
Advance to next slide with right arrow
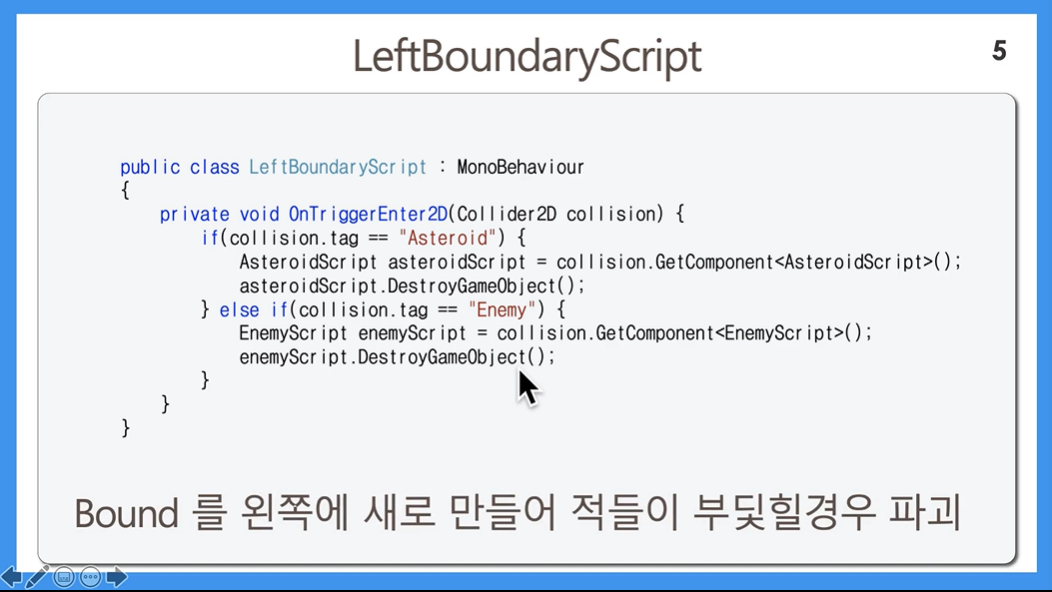coord(116,577)
